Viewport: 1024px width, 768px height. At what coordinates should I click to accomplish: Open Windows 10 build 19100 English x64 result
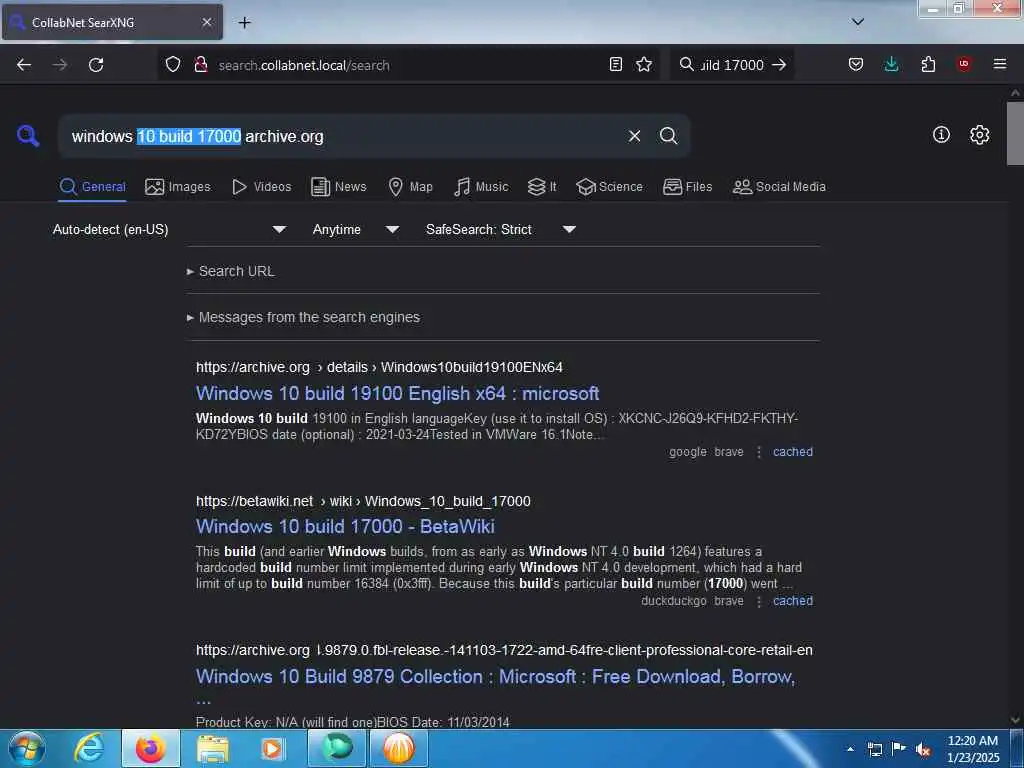(397, 393)
